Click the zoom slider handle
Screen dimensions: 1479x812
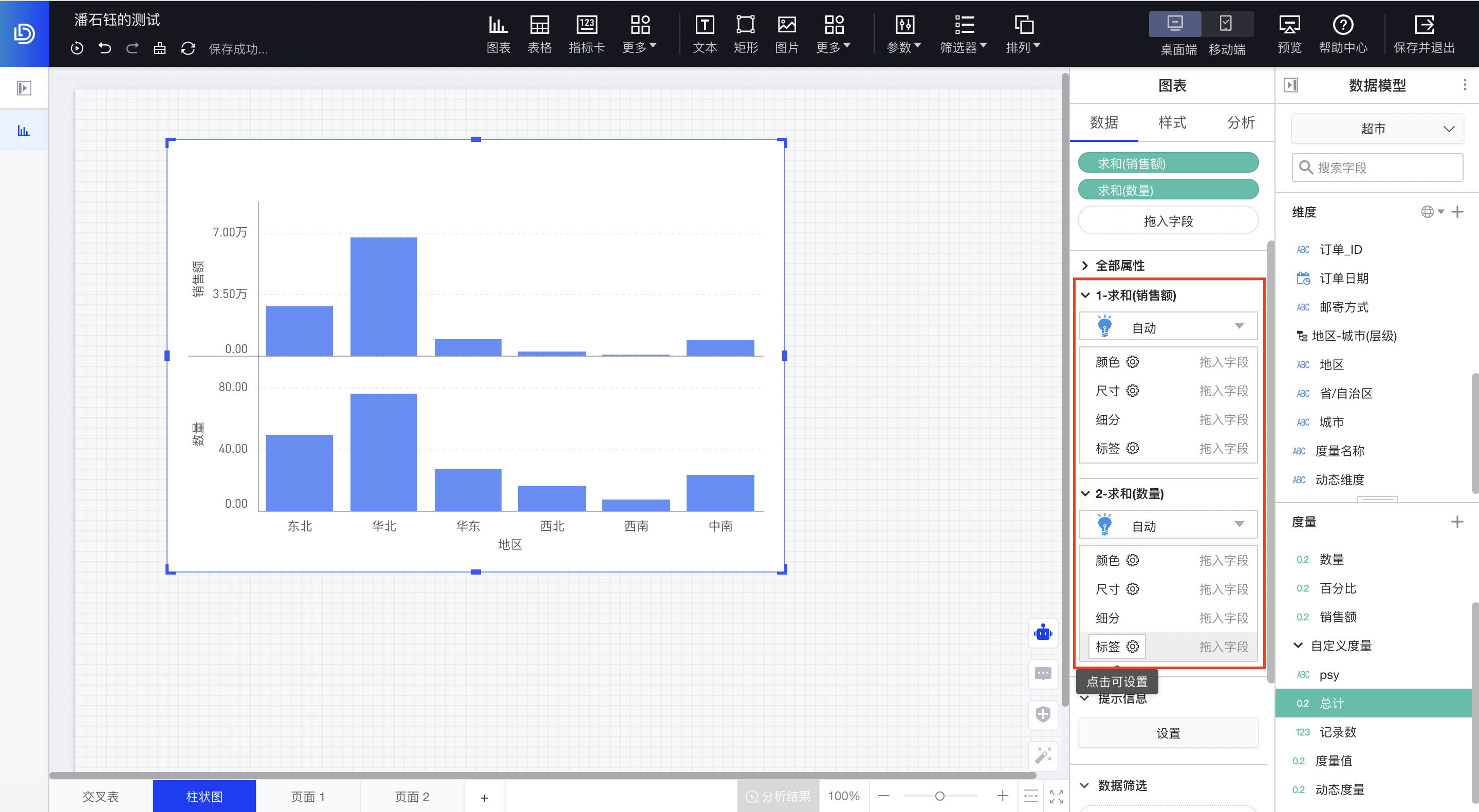click(x=939, y=796)
